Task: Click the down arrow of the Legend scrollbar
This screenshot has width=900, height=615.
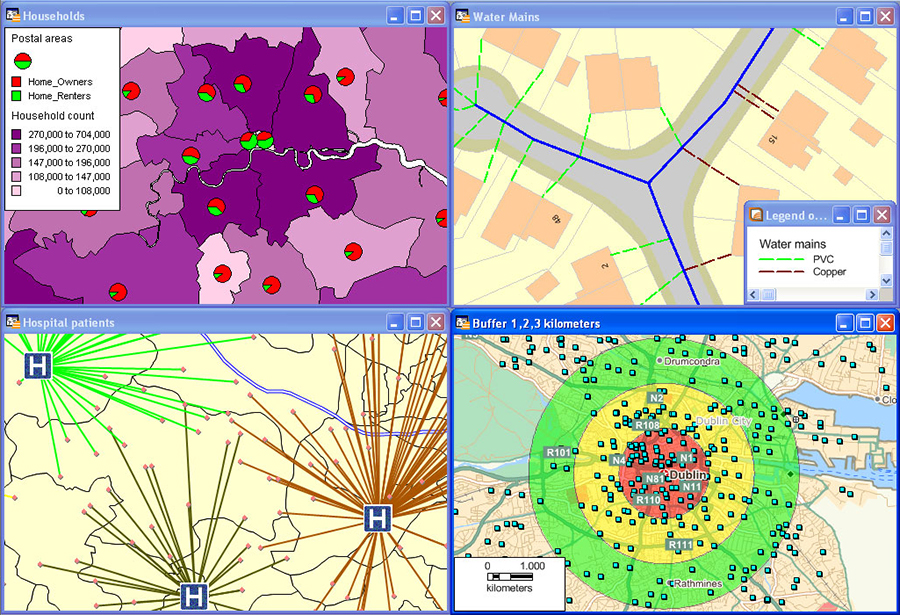Action: (x=886, y=281)
